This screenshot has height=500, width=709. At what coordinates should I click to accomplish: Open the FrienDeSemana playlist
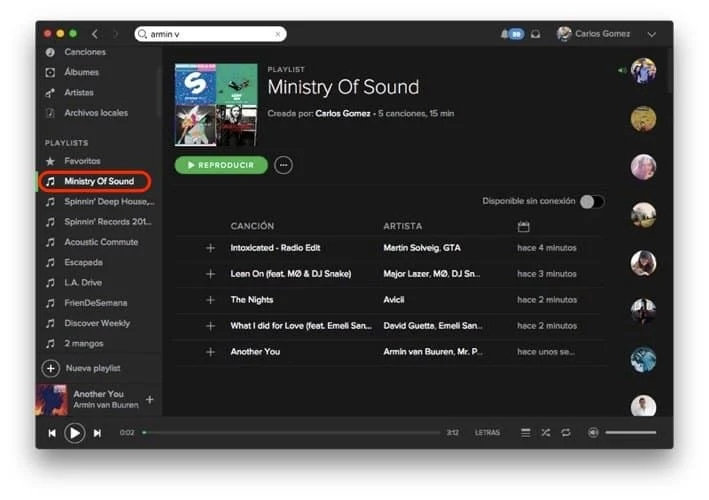(x=95, y=303)
